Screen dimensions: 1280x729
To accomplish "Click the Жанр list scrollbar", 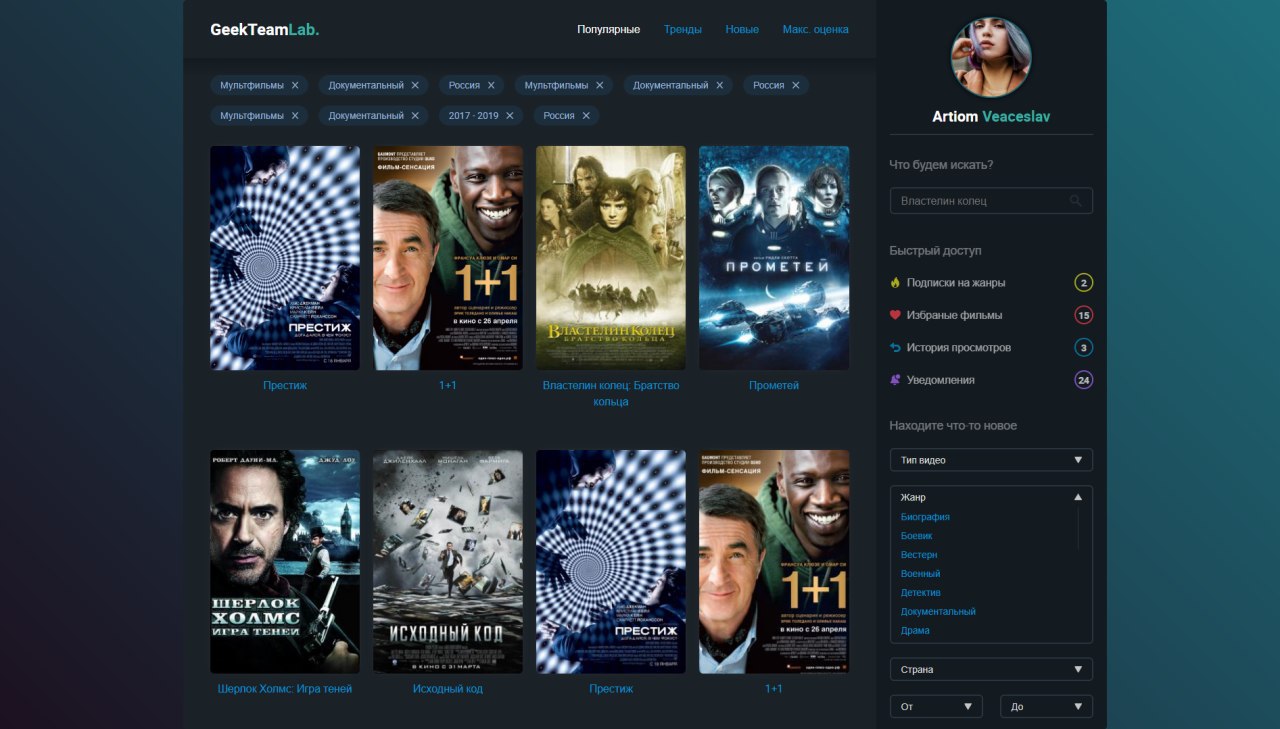I will click(1078, 528).
